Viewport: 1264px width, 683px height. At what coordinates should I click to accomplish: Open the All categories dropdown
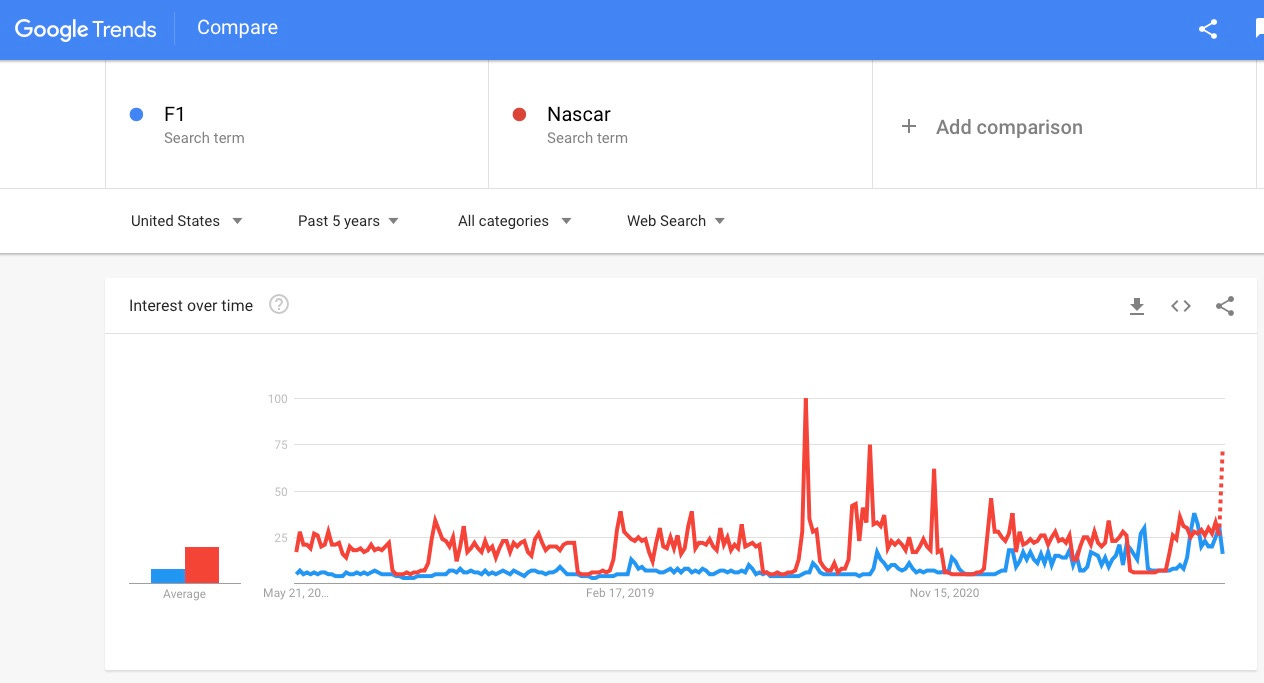(x=513, y=220)
